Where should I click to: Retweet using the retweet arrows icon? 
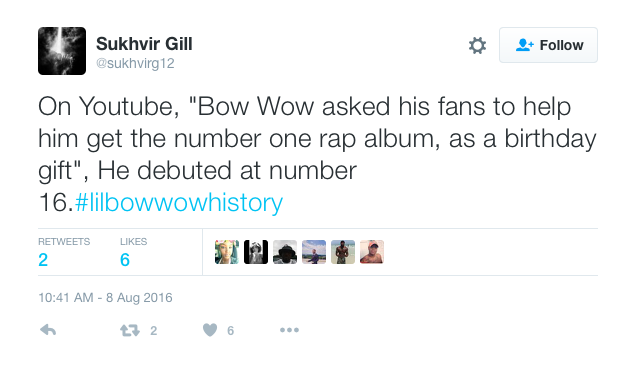(x=130, y=331)
